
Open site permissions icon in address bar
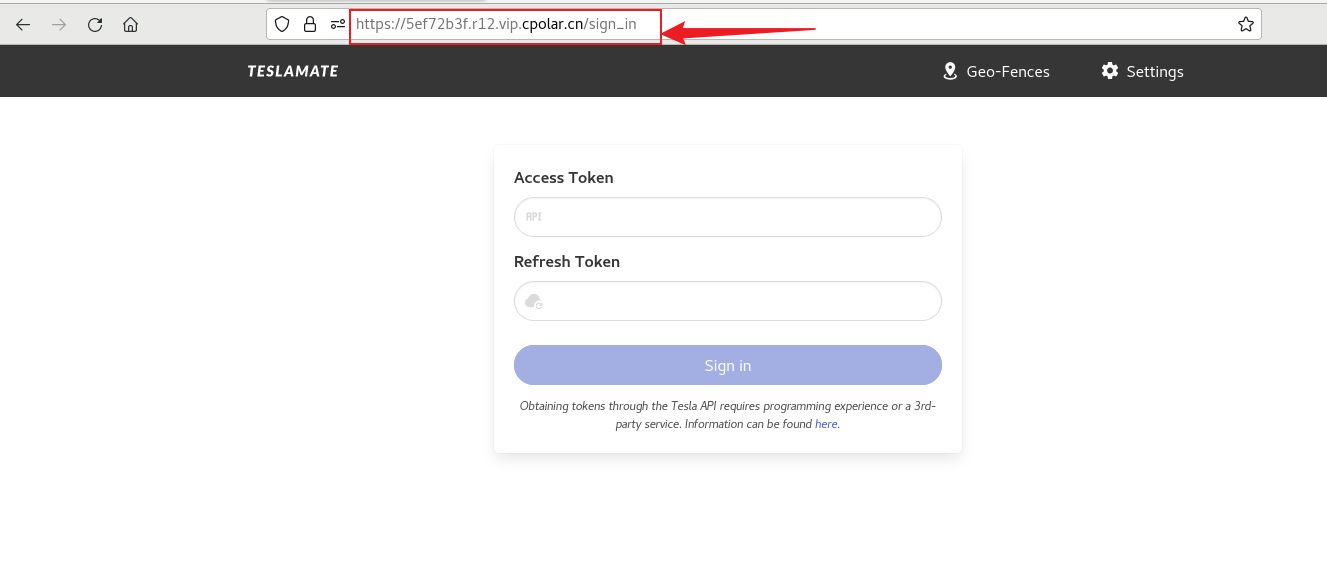[x=338, y=24]
